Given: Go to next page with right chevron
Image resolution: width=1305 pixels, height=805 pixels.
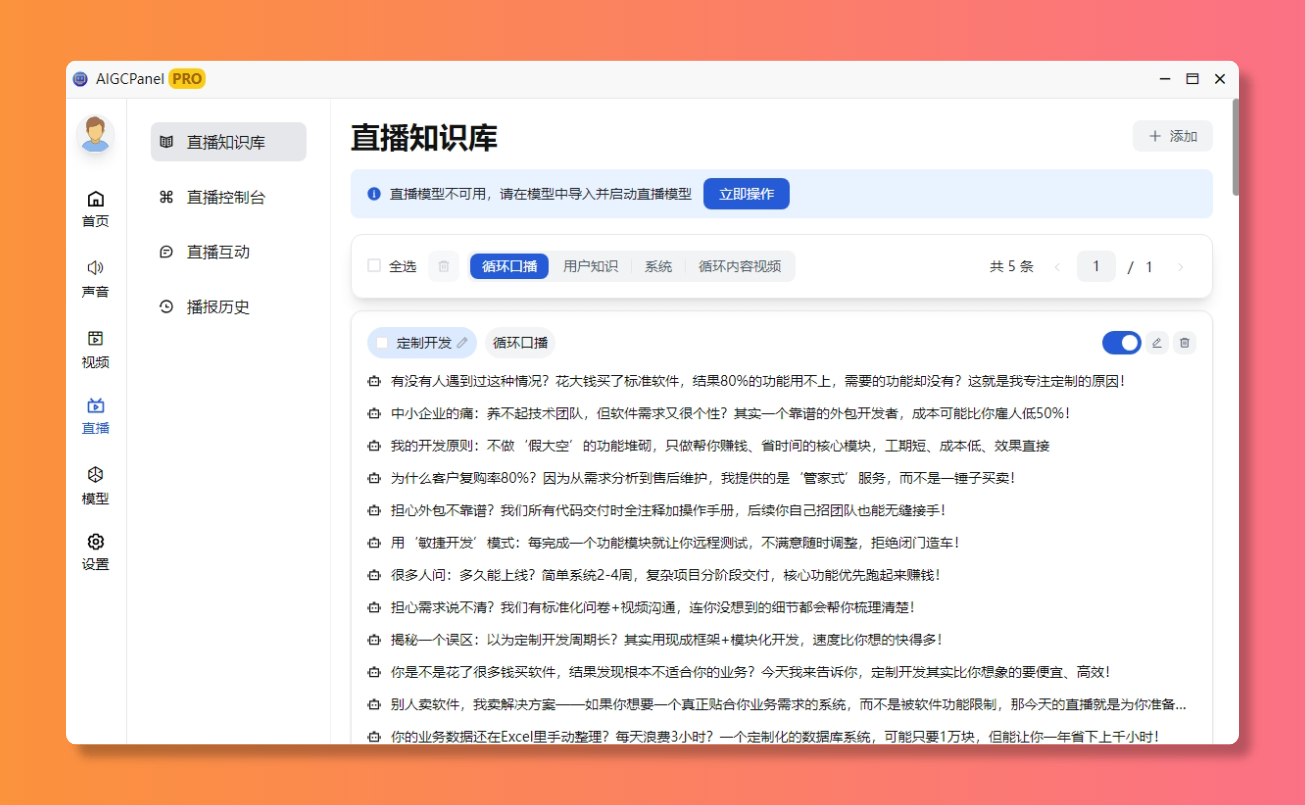Looking at the screenshot, I should pyautogui.click(x=1180, y=267).
